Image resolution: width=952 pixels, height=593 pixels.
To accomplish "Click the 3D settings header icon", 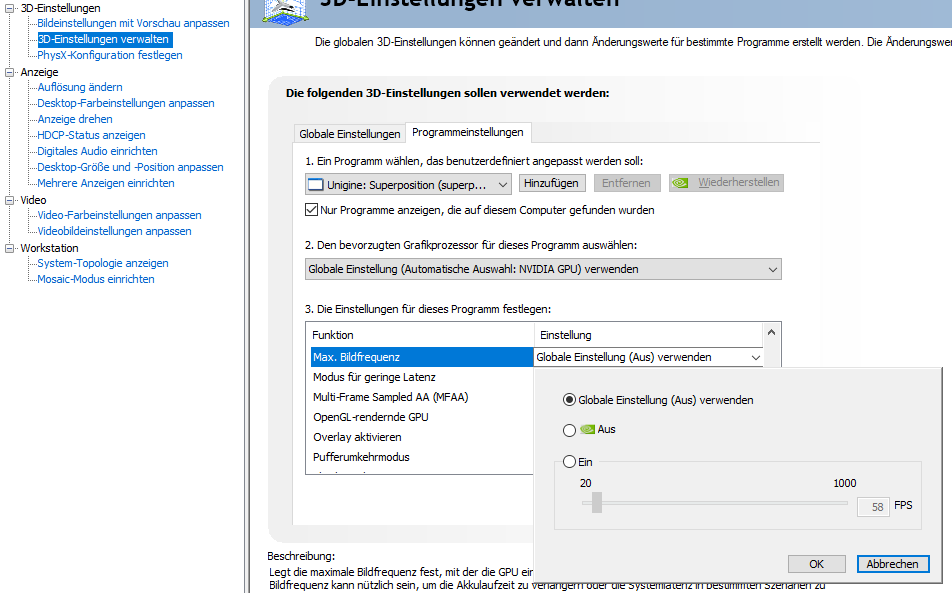I will [285, 11].
